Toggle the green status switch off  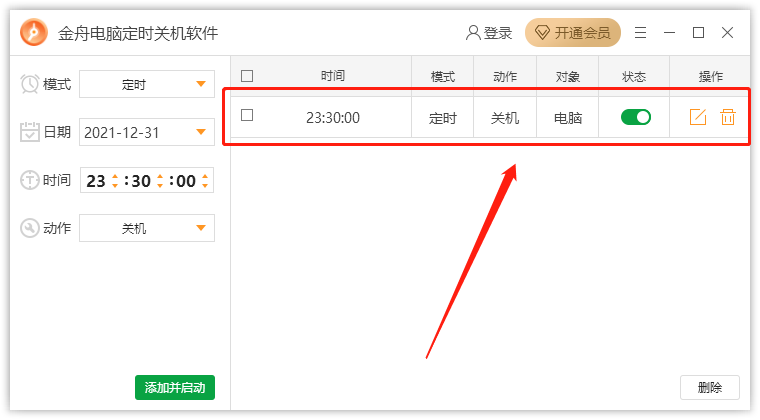point(636,117)
